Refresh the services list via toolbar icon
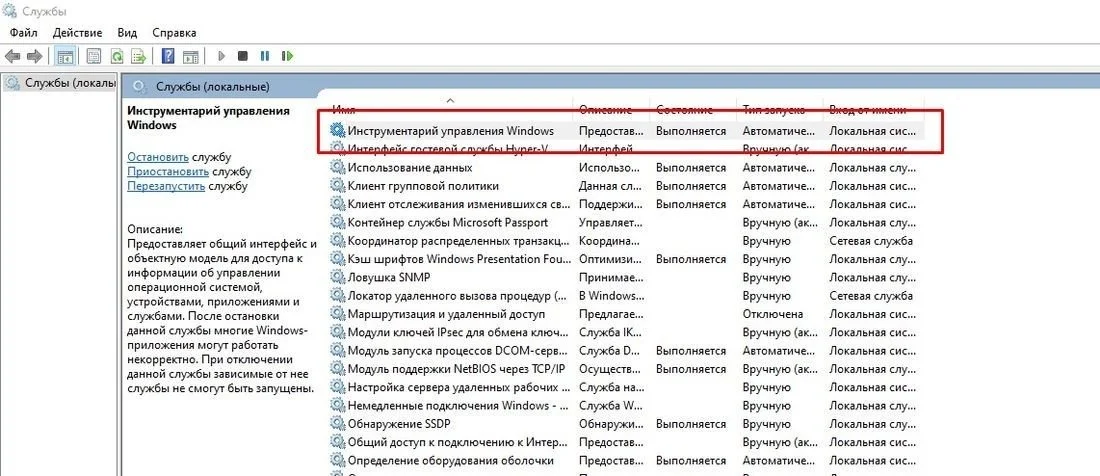1100x476 pixels. [x=117, y=56]
